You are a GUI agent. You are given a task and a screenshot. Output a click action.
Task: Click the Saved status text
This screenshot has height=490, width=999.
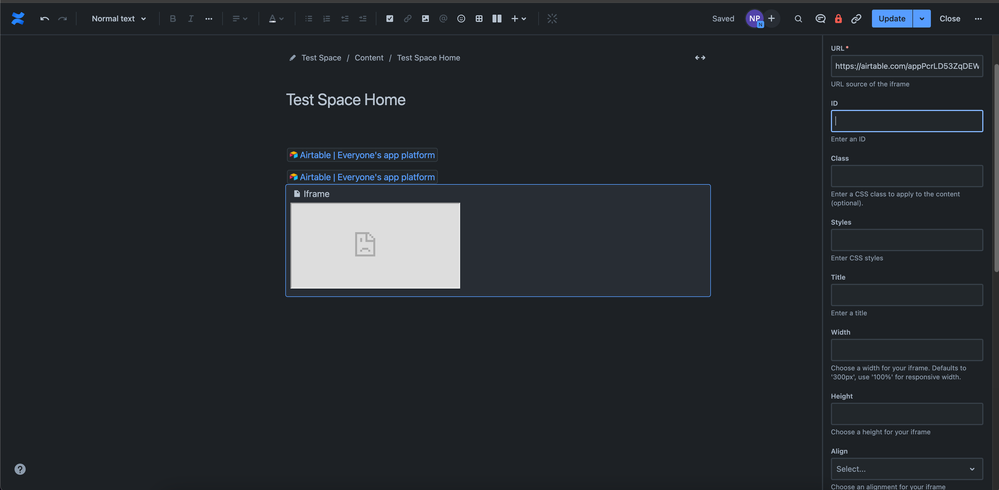(x=723, y=18)
